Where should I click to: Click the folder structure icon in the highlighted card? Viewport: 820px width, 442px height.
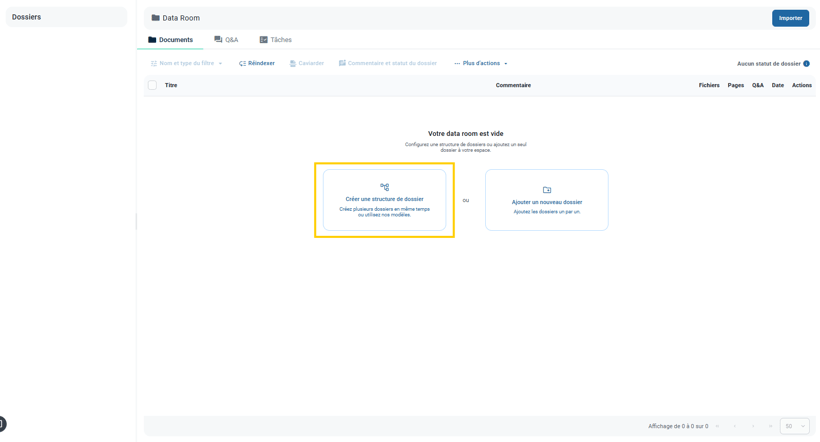[x=384, y=187]
